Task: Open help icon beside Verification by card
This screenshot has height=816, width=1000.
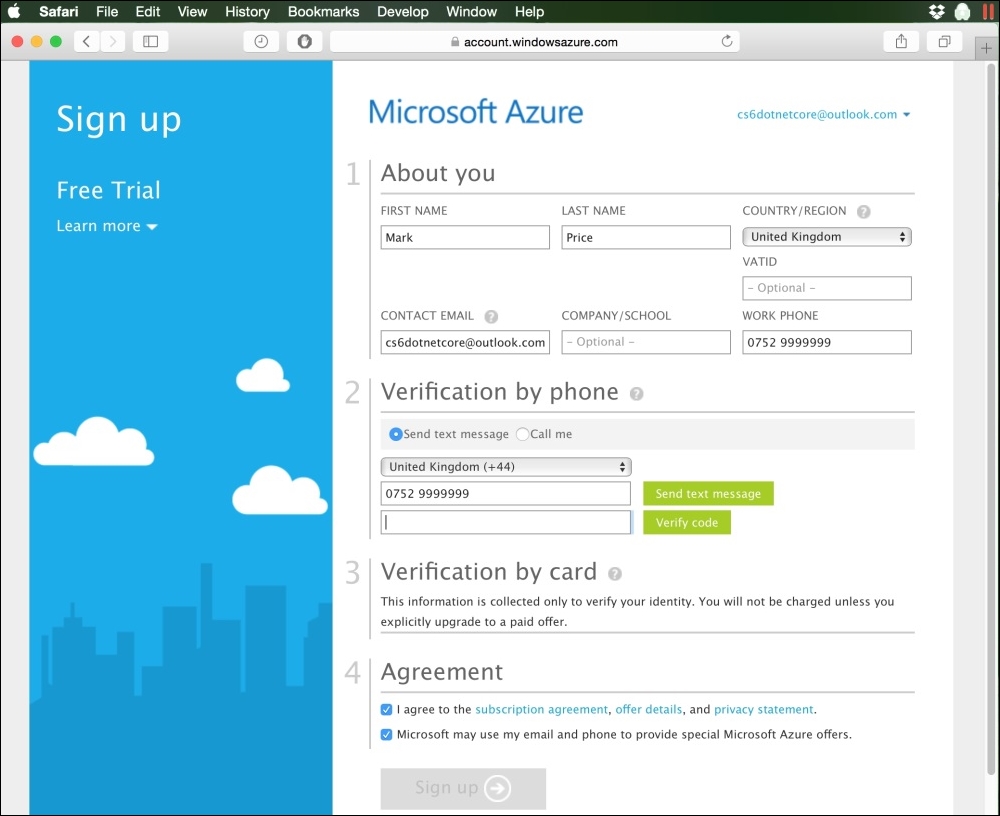Action: click(x=615, y=574)
